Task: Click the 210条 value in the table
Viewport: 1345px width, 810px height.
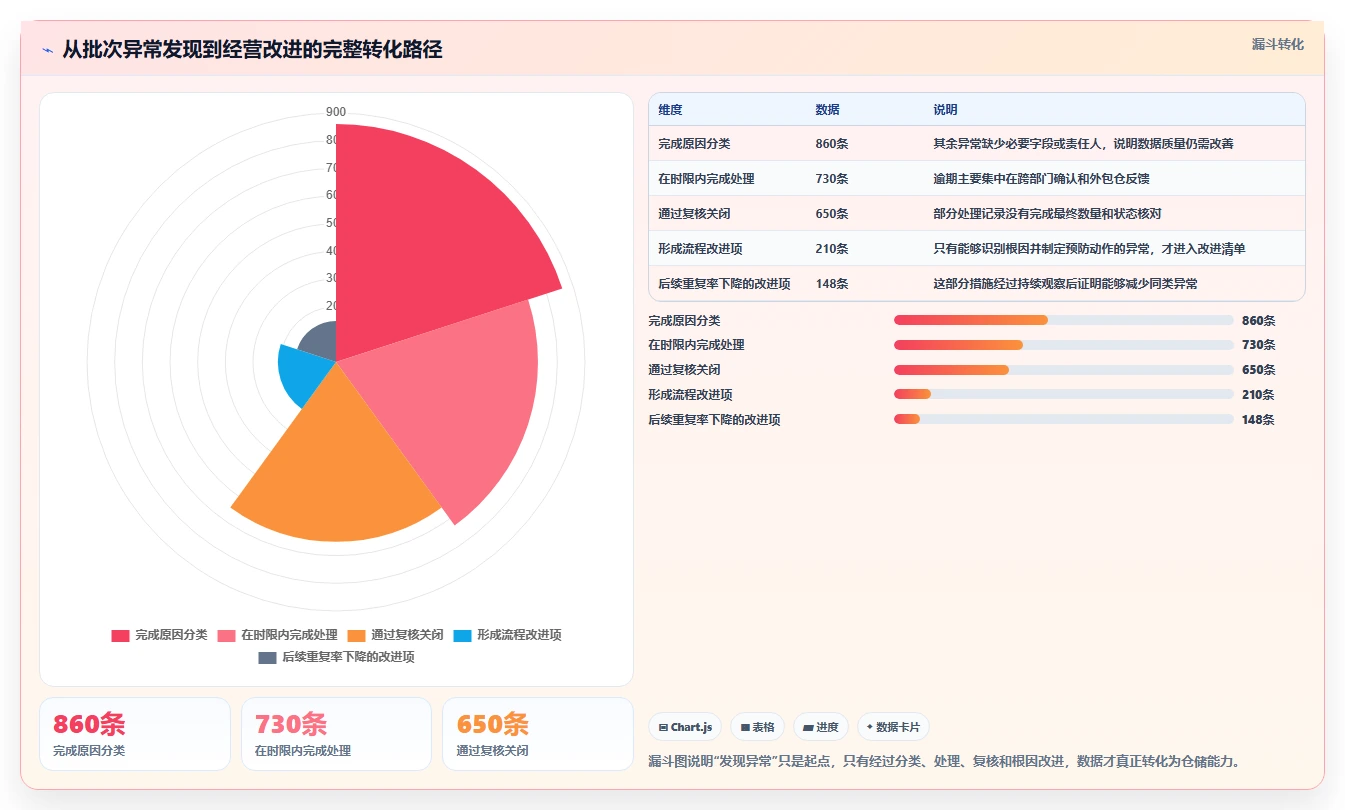Action: (832, 249)
